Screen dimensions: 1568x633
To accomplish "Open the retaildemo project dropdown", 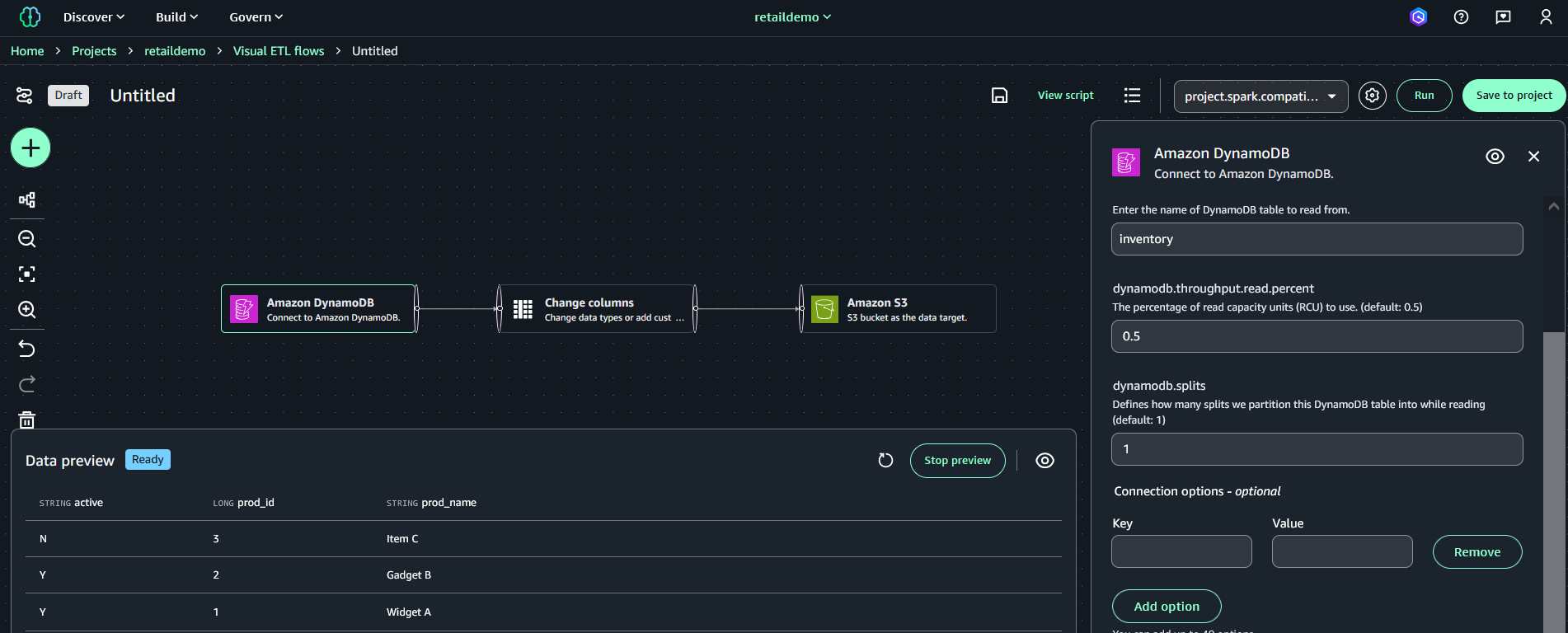I will (x=792, y=17).
